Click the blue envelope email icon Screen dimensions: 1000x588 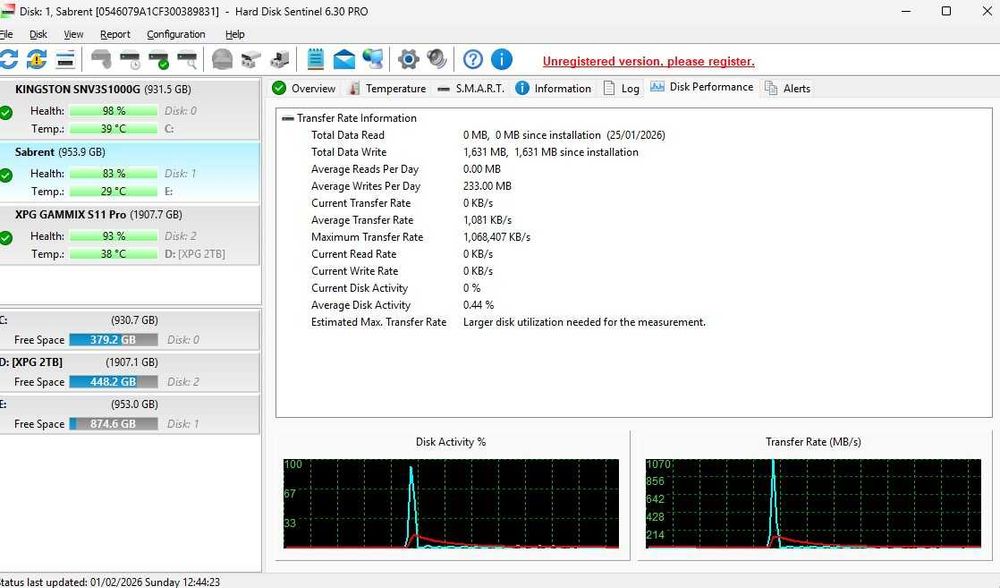344,59
